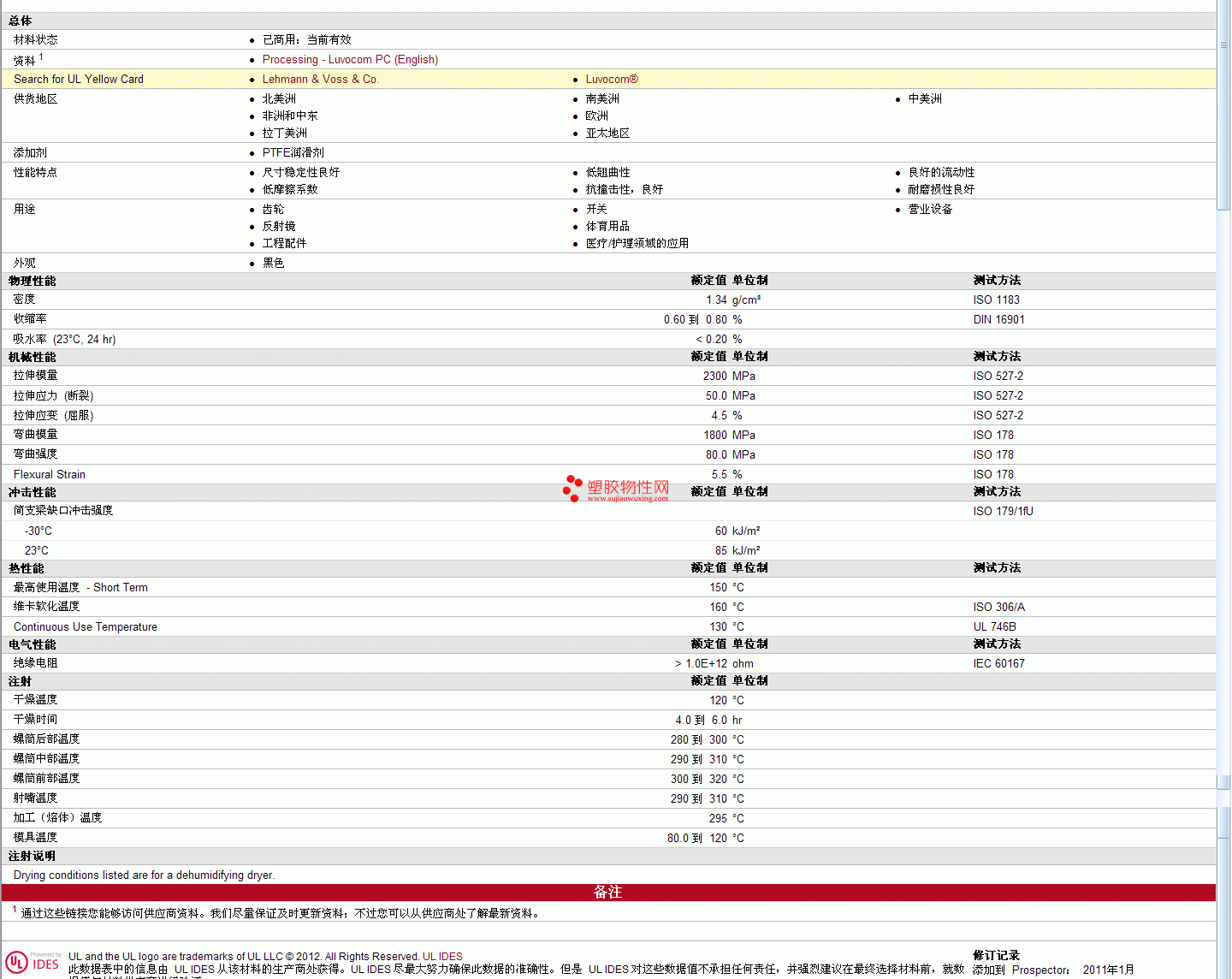Click the '体育用品' usage entry
The image size is (1232, 979).
click(x=607, y=226)
